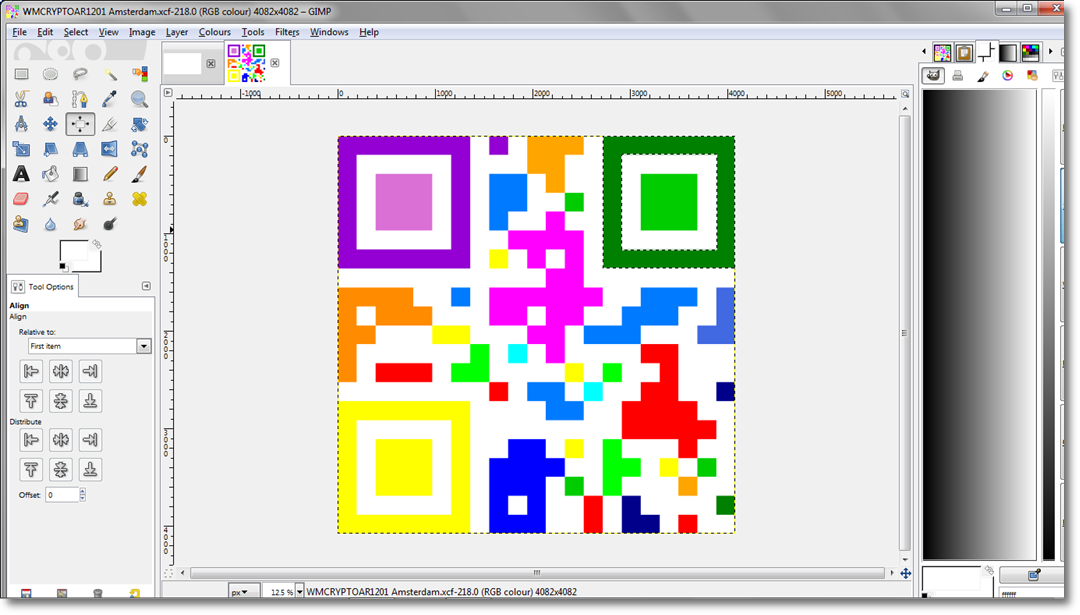Open the foreground colour swatch
Screen dimensions: 1080x615
pyautogui.click(x=73, y=251)
